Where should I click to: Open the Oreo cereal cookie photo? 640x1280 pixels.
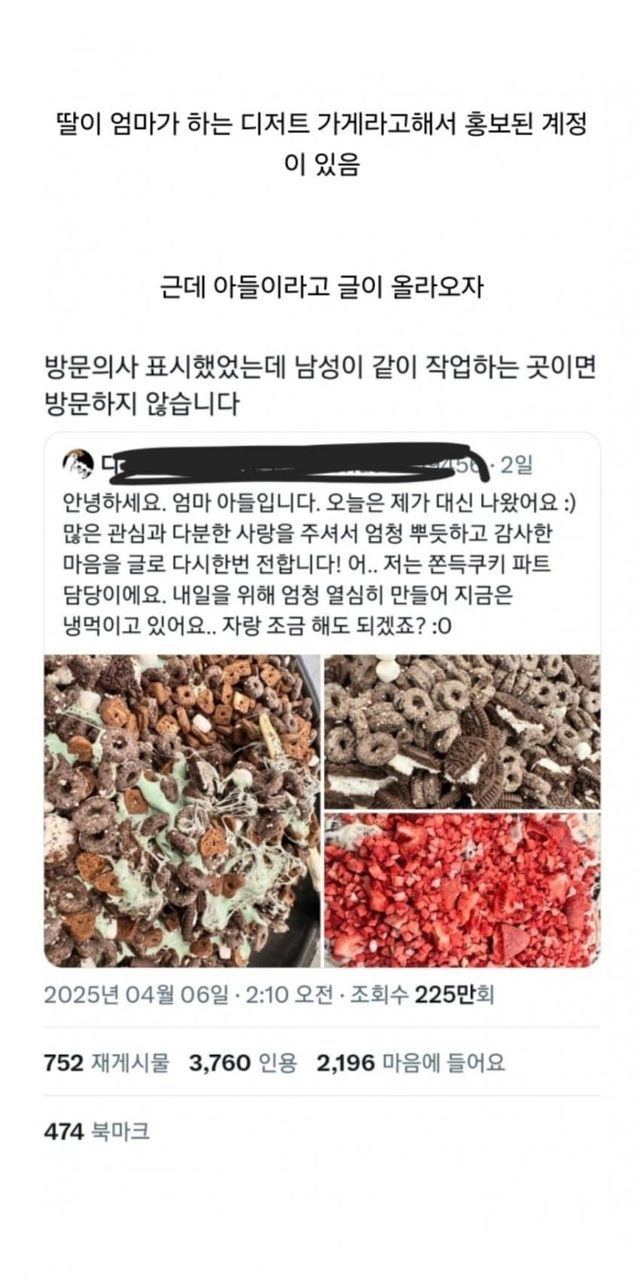click(x=462, y=732)
